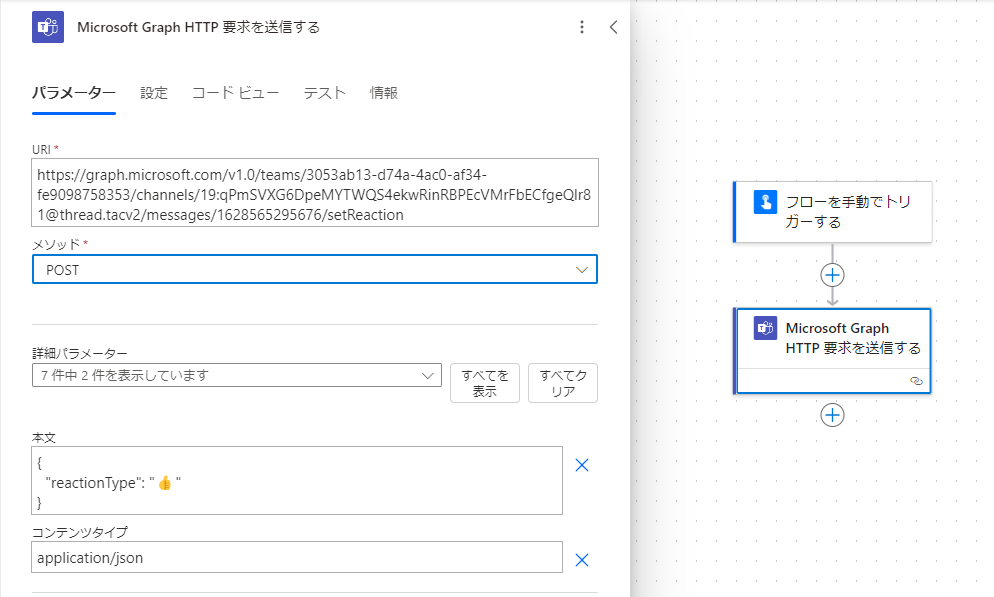Click the panel title Microsoft Graph HTTP 要求を送信する
The image size is (994, 597).
tap(198, 27)
